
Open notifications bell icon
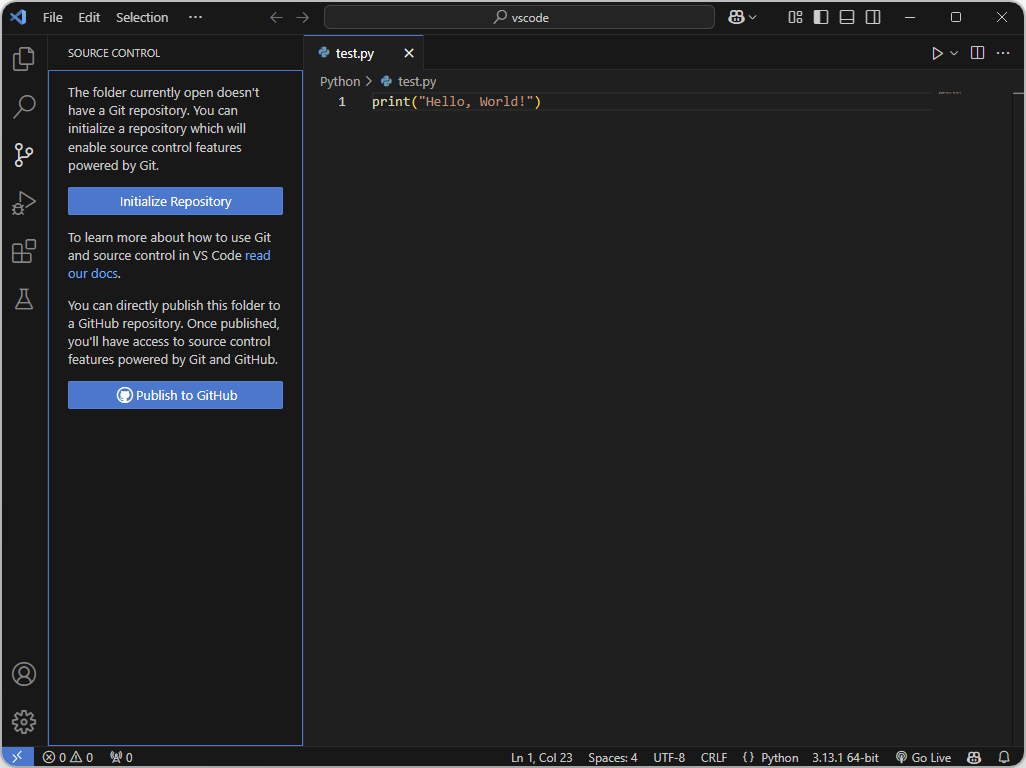coord(1004,758)
